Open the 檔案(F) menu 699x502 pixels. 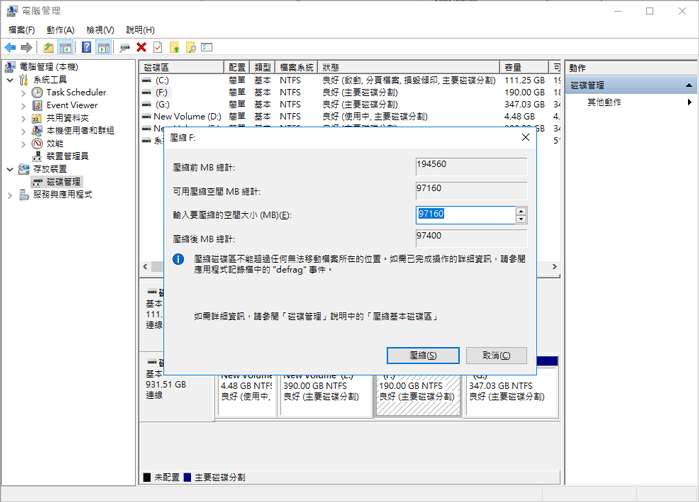pyautogui.click(x=21, y=30)
